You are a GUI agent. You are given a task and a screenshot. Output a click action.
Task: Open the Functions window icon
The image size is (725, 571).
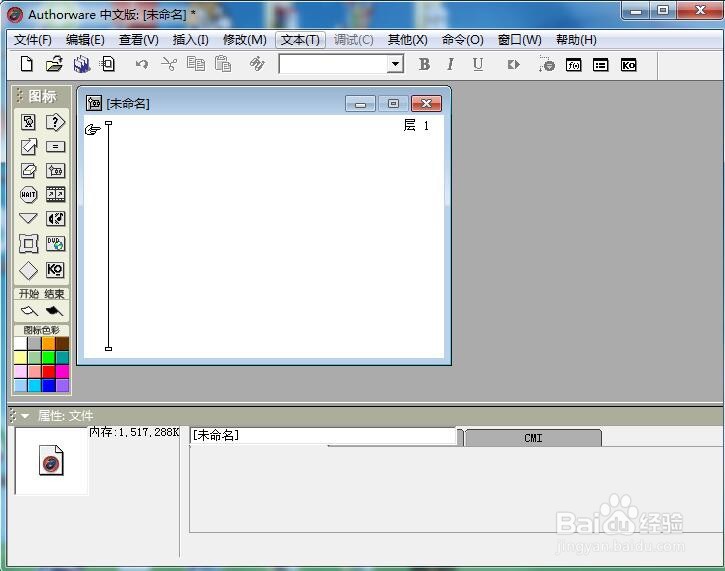[573, 65]
